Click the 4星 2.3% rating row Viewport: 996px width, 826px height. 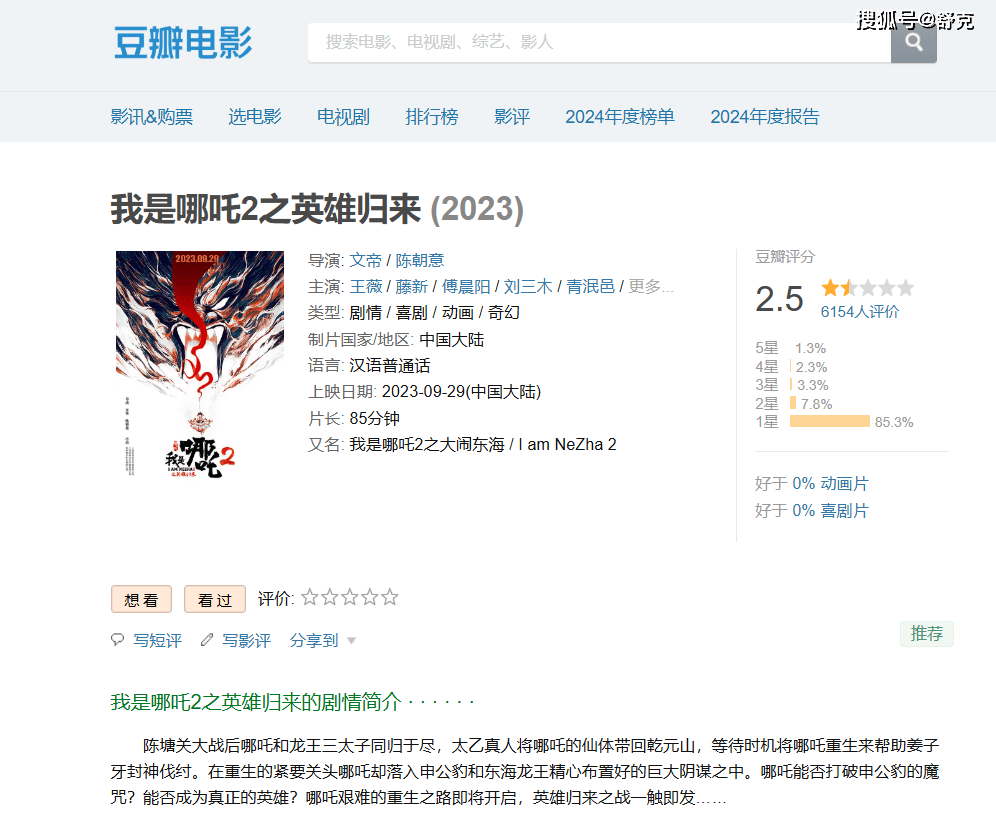click(x=791, y=367)
